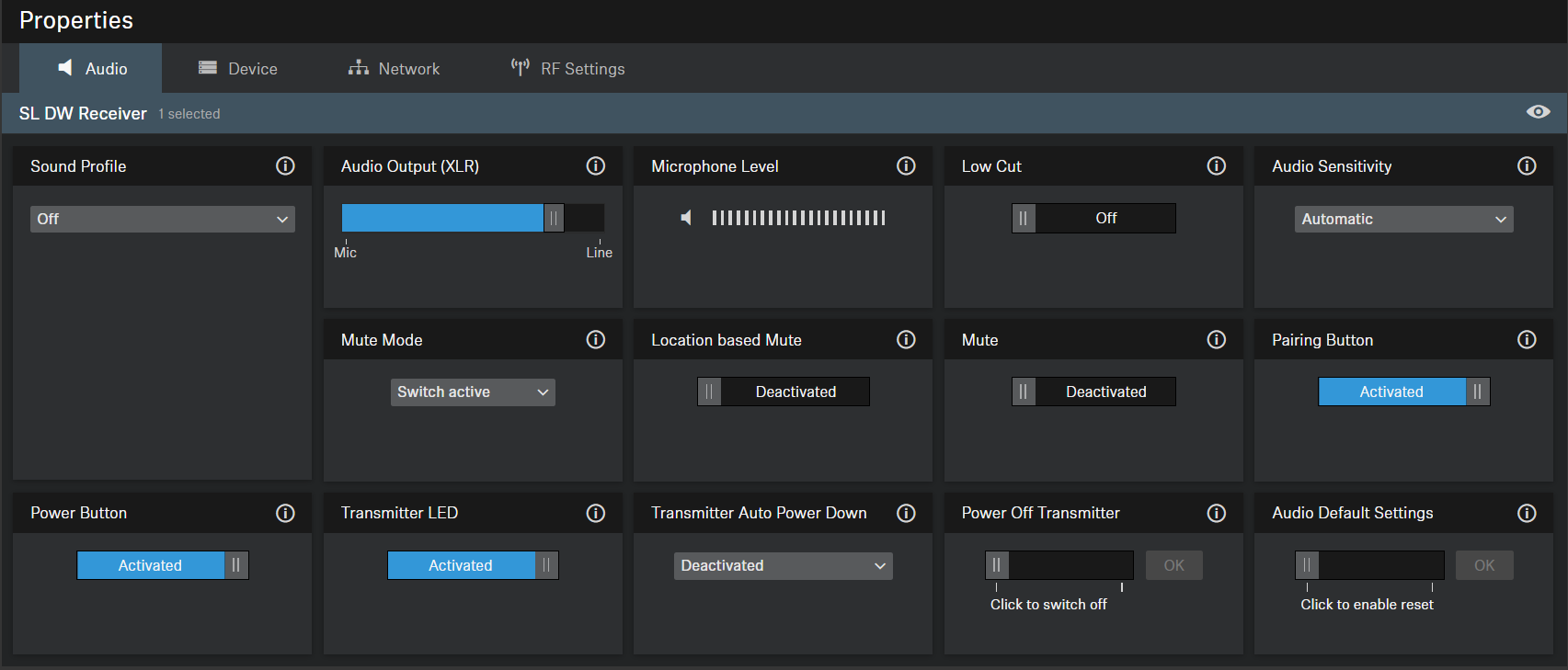Turn on the Low Cut switch
The image size is (1568, 670).
(1093, 218)
